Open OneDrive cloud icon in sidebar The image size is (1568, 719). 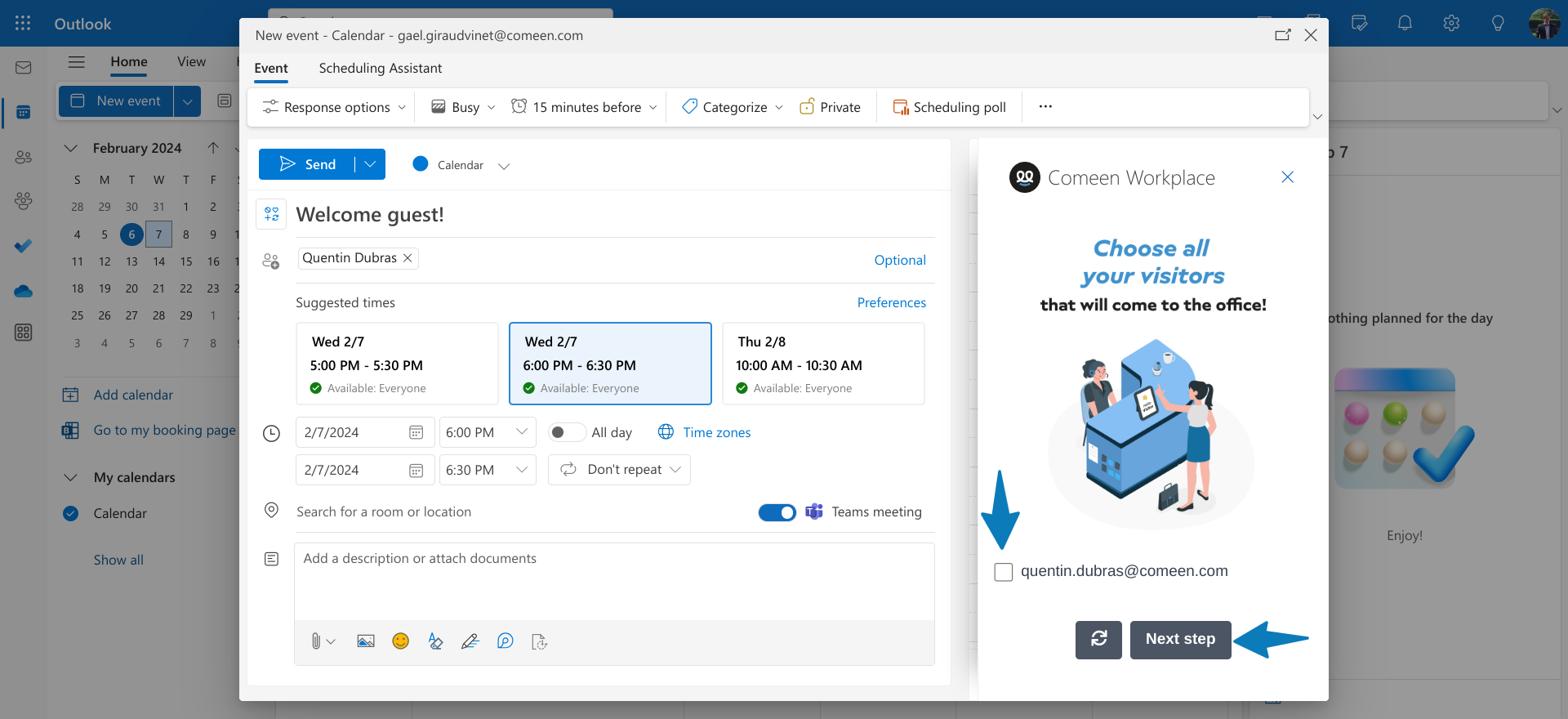pyautogui.click(x=24, y=291)
